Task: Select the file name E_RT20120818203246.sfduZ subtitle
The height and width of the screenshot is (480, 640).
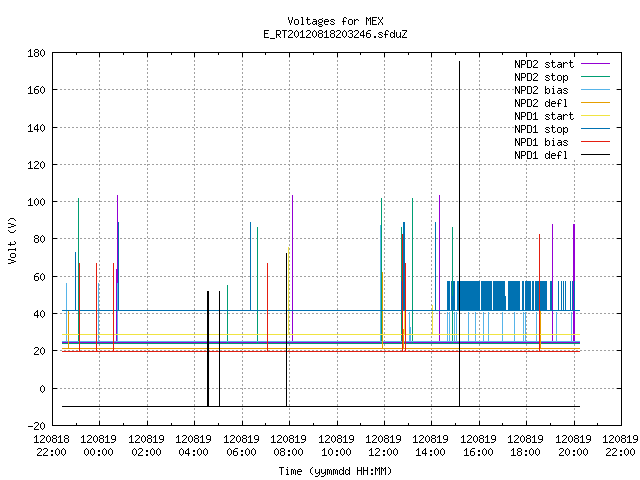Action: (x=335, y=34)
